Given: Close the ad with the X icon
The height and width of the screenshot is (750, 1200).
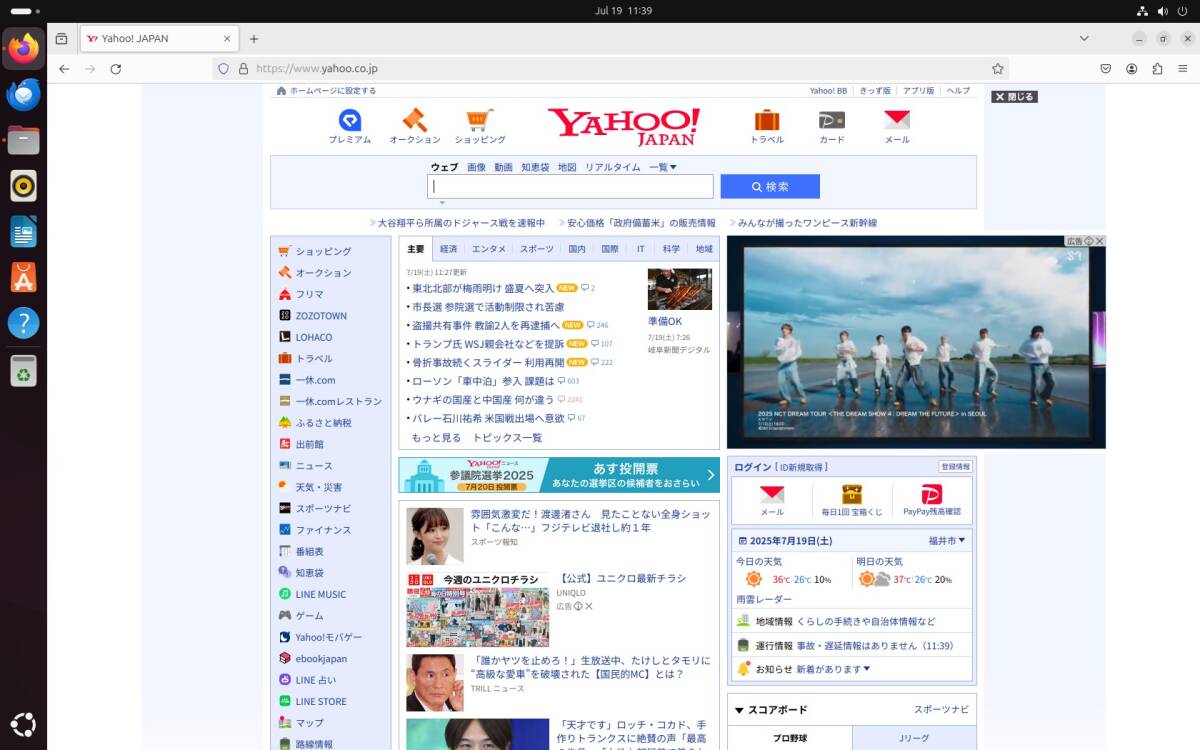Looking at the screenshot, I should (x=1100, y=241).
